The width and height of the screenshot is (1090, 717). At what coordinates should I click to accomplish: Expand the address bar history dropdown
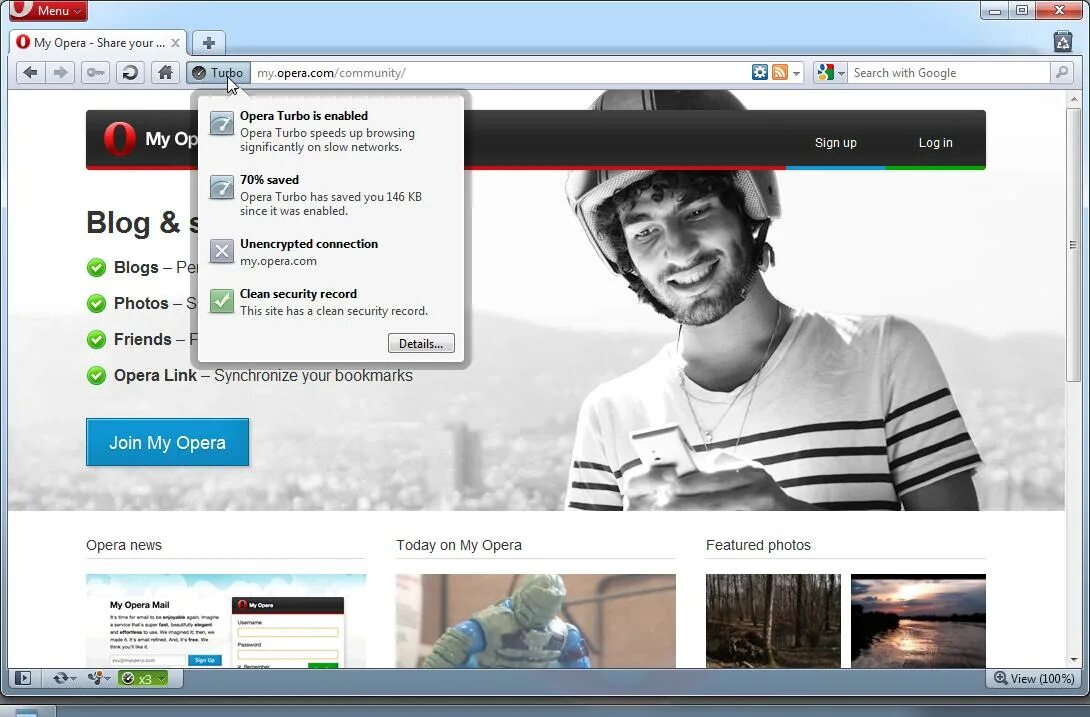(x=797, y=73)
